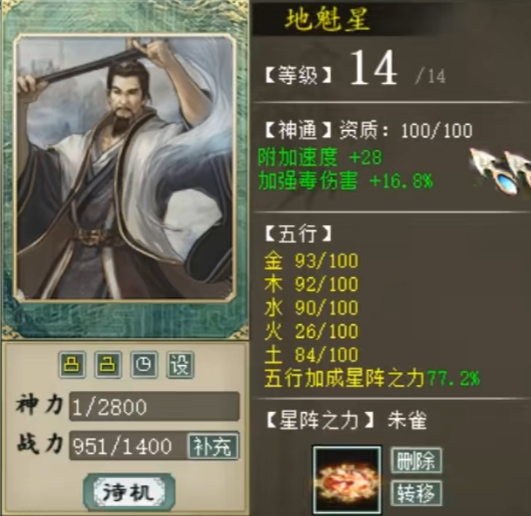Click the 删除 delete button

pos(416,460)
